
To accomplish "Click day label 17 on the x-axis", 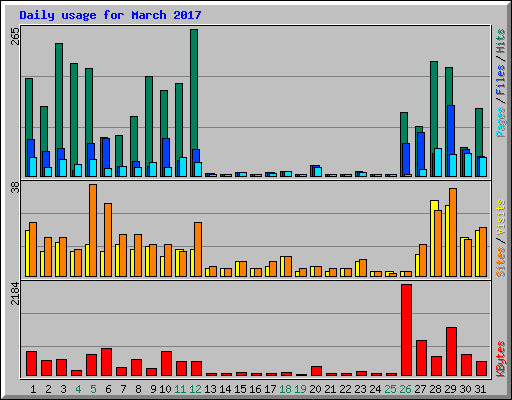I will (270, 389).
